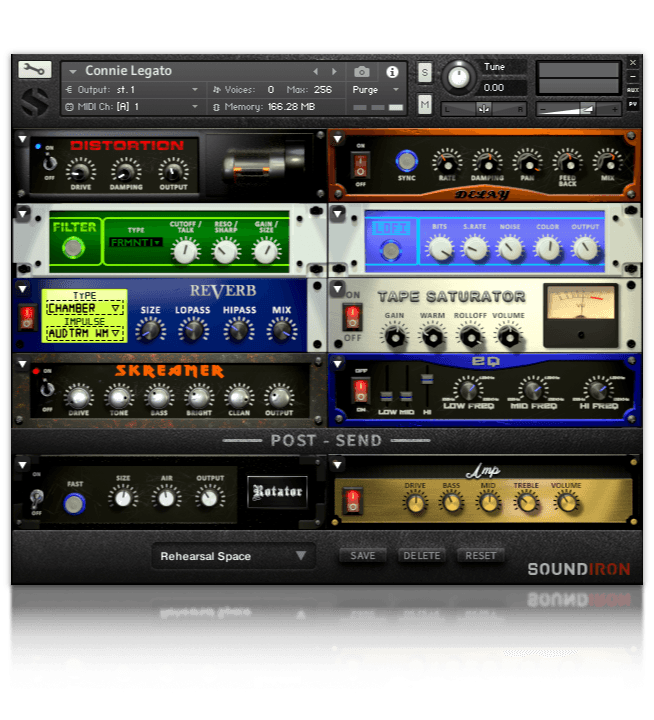Screen dimensions: 654x720
Task: Expand the Amp module menu arrow
Action: pyautogui.click(x=338, y=465)
